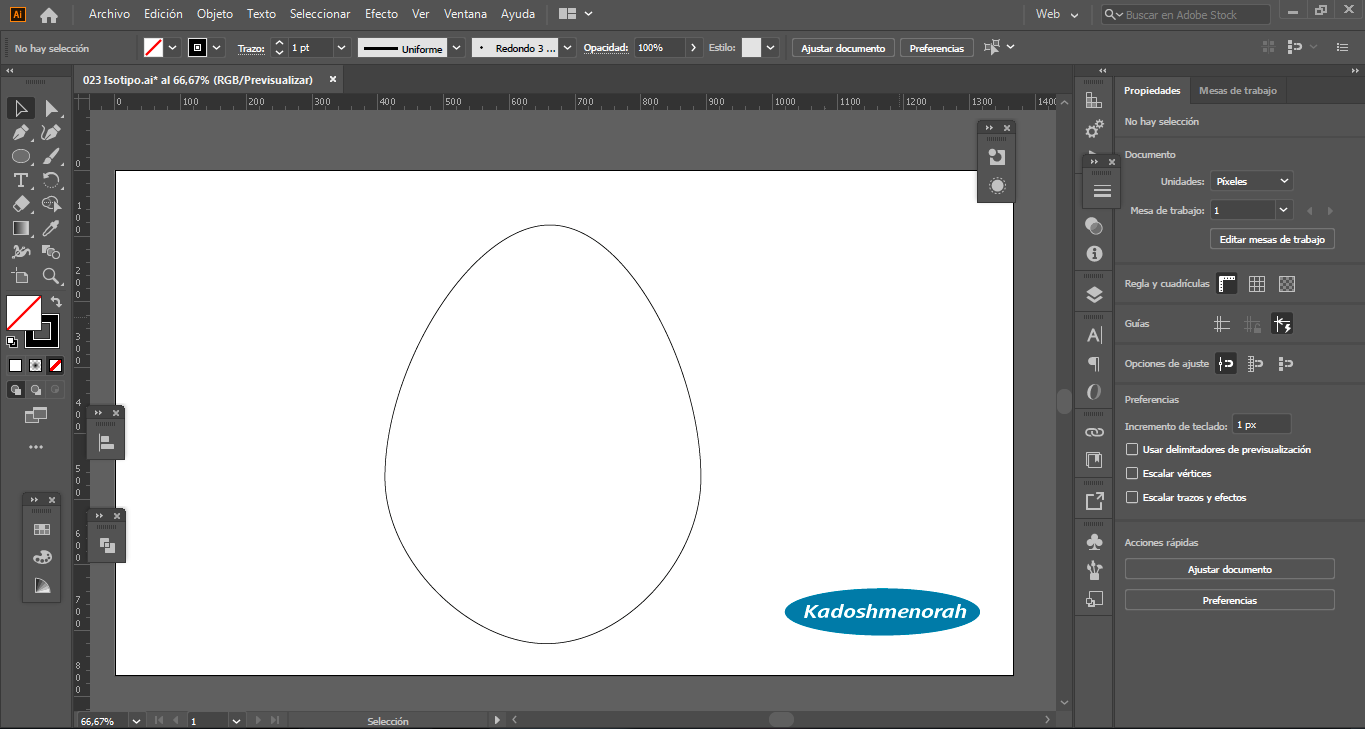Open the fill color dropdown in control bar
The image size is (1365, 729).
(x=173, y=48)
